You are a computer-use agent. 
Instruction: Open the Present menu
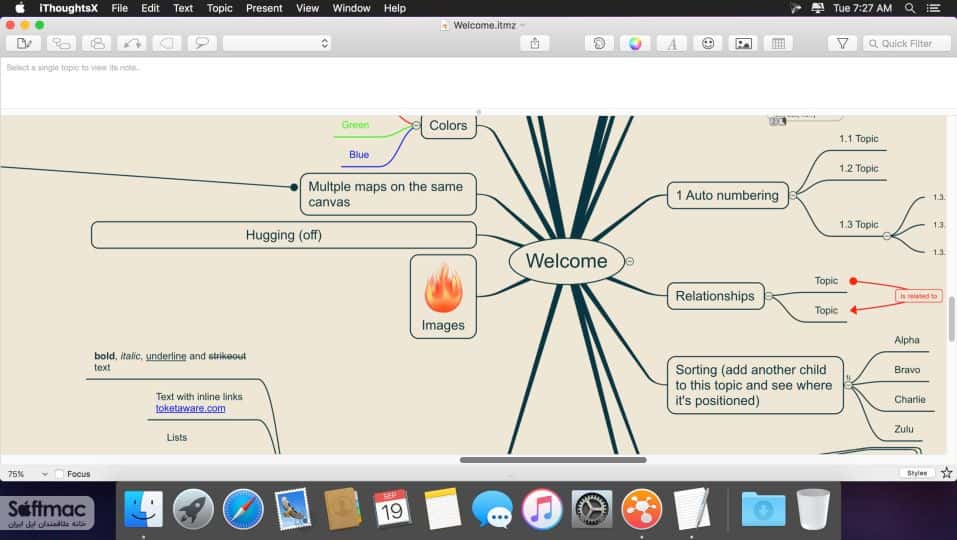(x=264, y=8)
